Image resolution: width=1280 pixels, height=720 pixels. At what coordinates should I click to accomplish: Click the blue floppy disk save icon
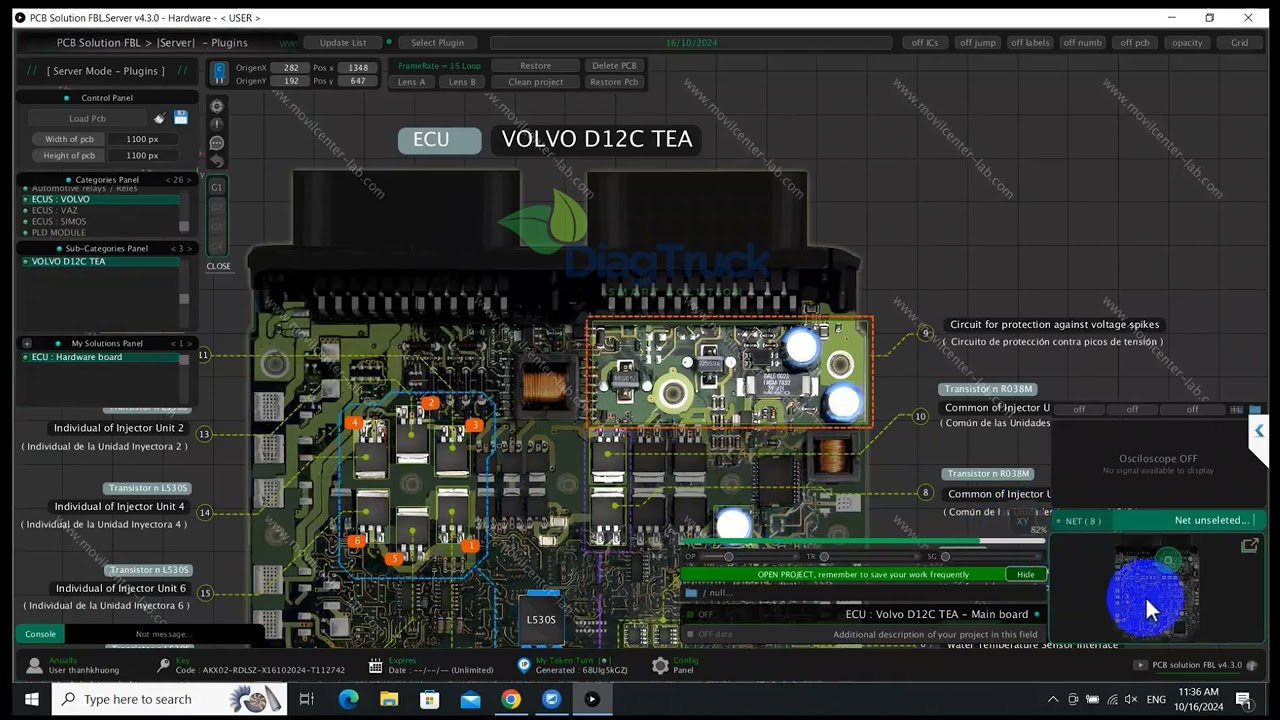click(x=181, y=118)
